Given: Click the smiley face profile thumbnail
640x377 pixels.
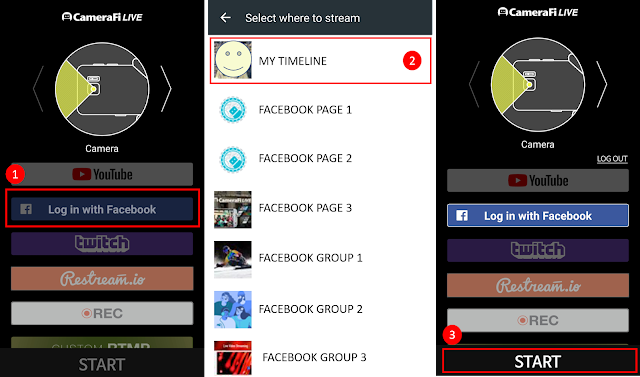Looking at the screenshot, I should coord(233,60).
